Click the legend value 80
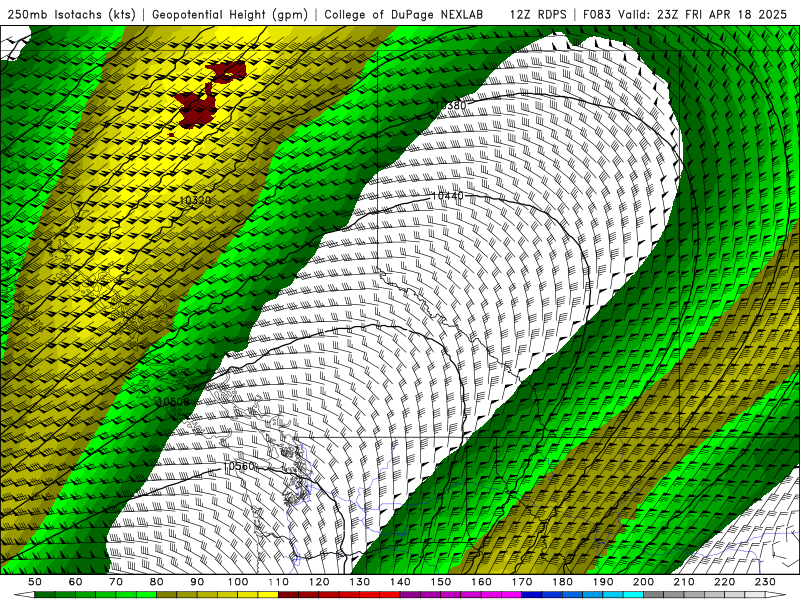The width and height of the screenshot is (800, 600). pyautogui.click(x=156, y=582)
